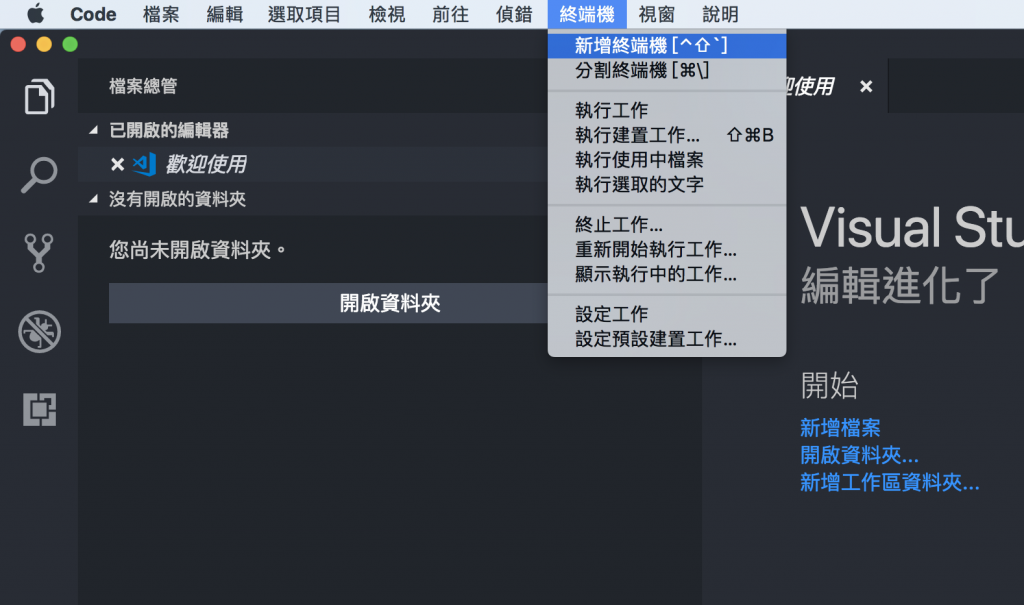Collapse the 沒有開啟的資料夾 section
Screen dimensions: 1024x605
(93, 199)
